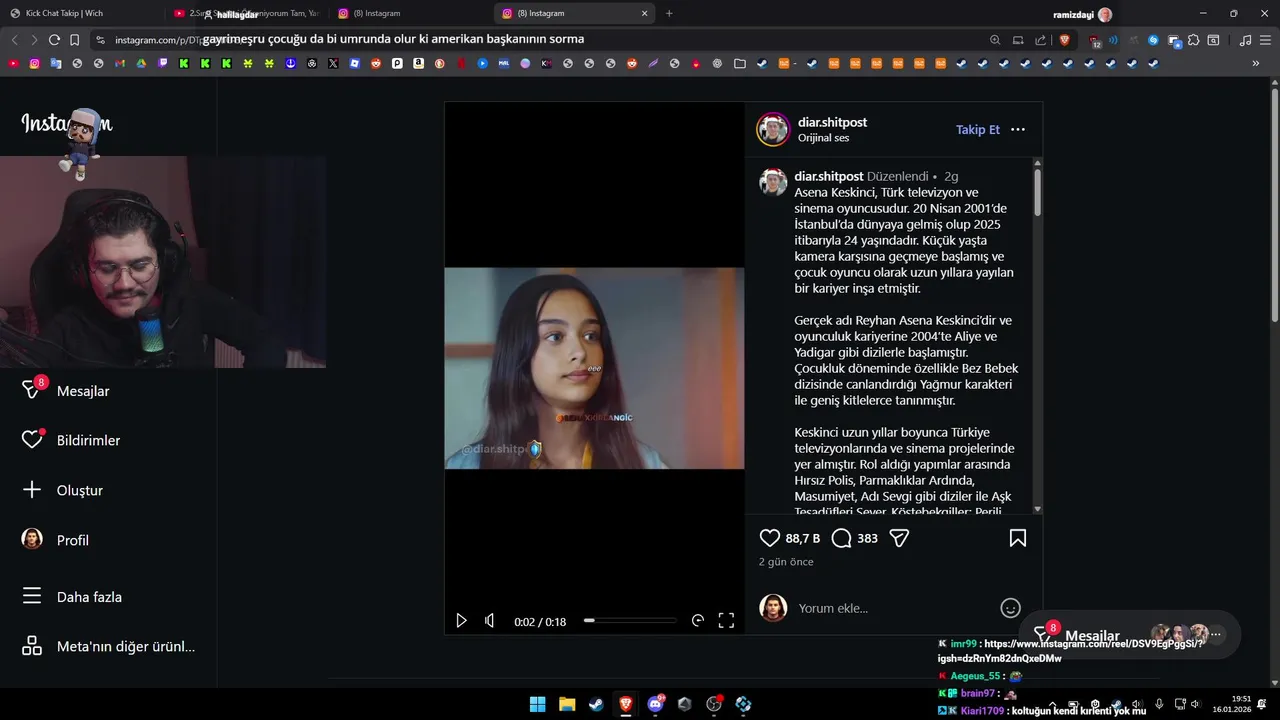Seek along the video progress bar
The width and height of the screenshot is (1280, 720).
point(630,621)
